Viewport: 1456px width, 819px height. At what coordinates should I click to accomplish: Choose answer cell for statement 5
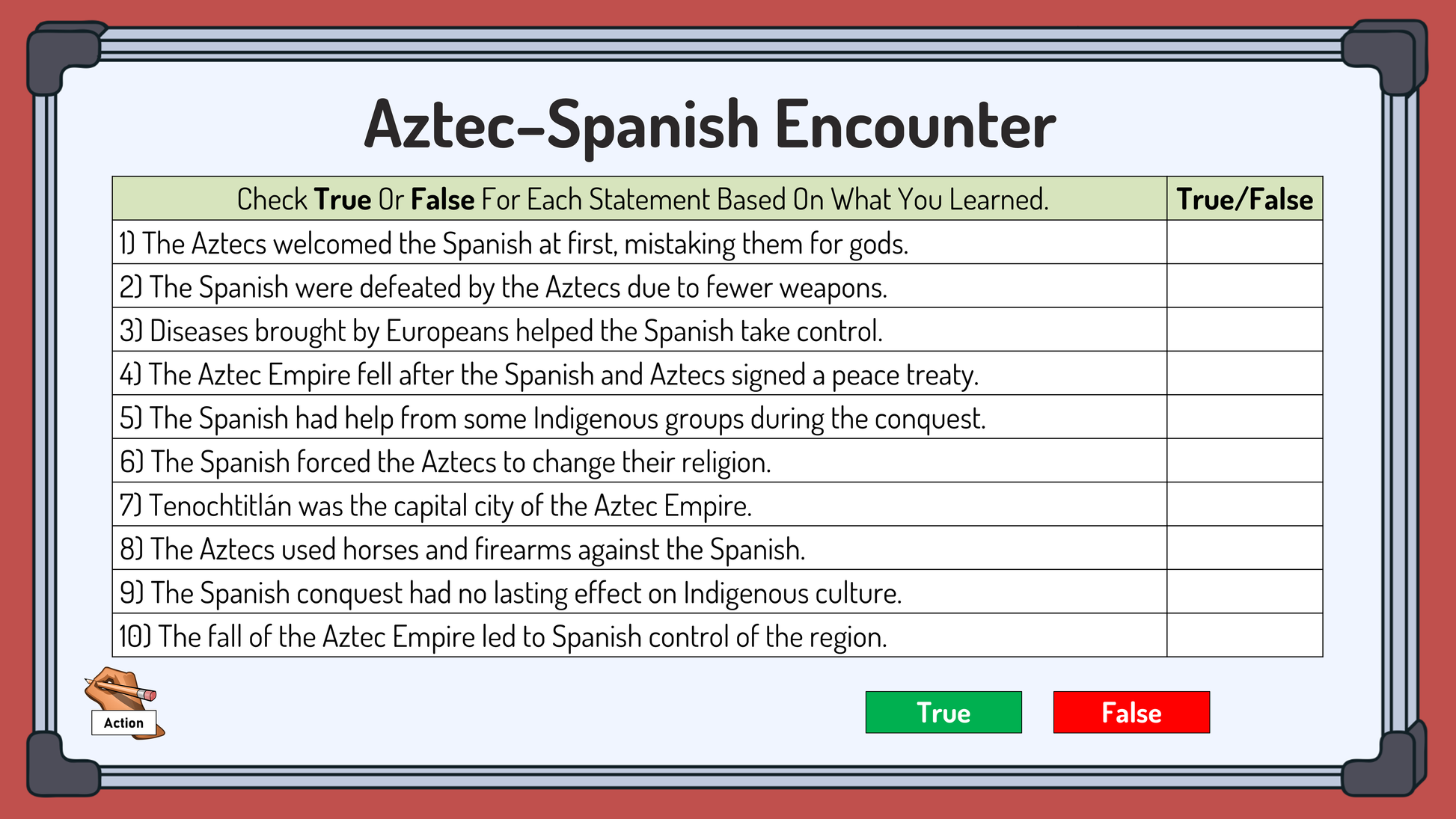point(1244,417)
